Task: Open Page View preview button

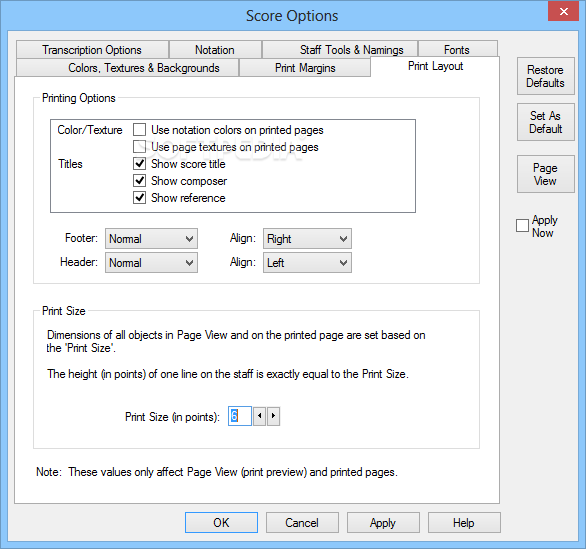Action: (x=545, y=174)
